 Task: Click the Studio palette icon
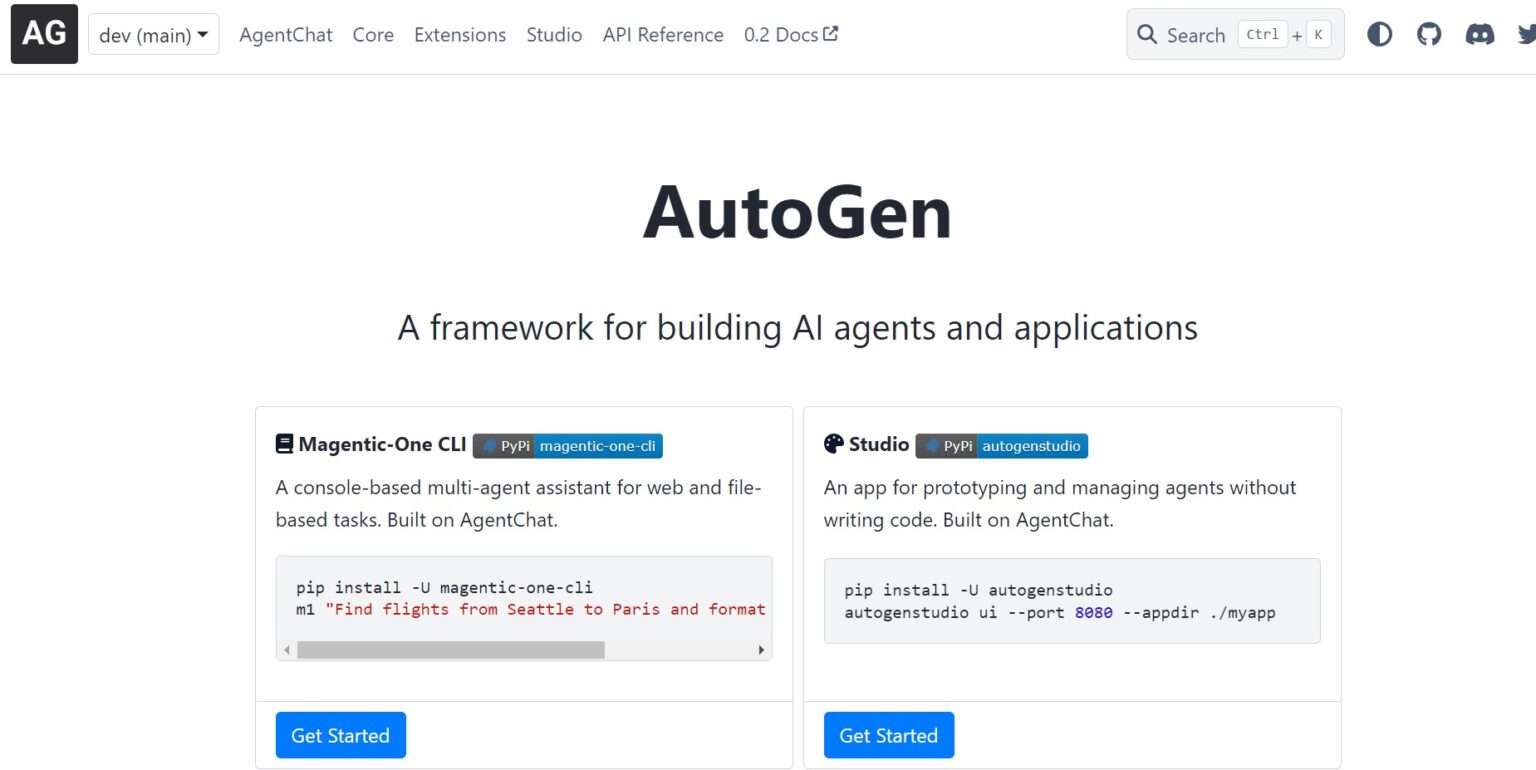833,443
